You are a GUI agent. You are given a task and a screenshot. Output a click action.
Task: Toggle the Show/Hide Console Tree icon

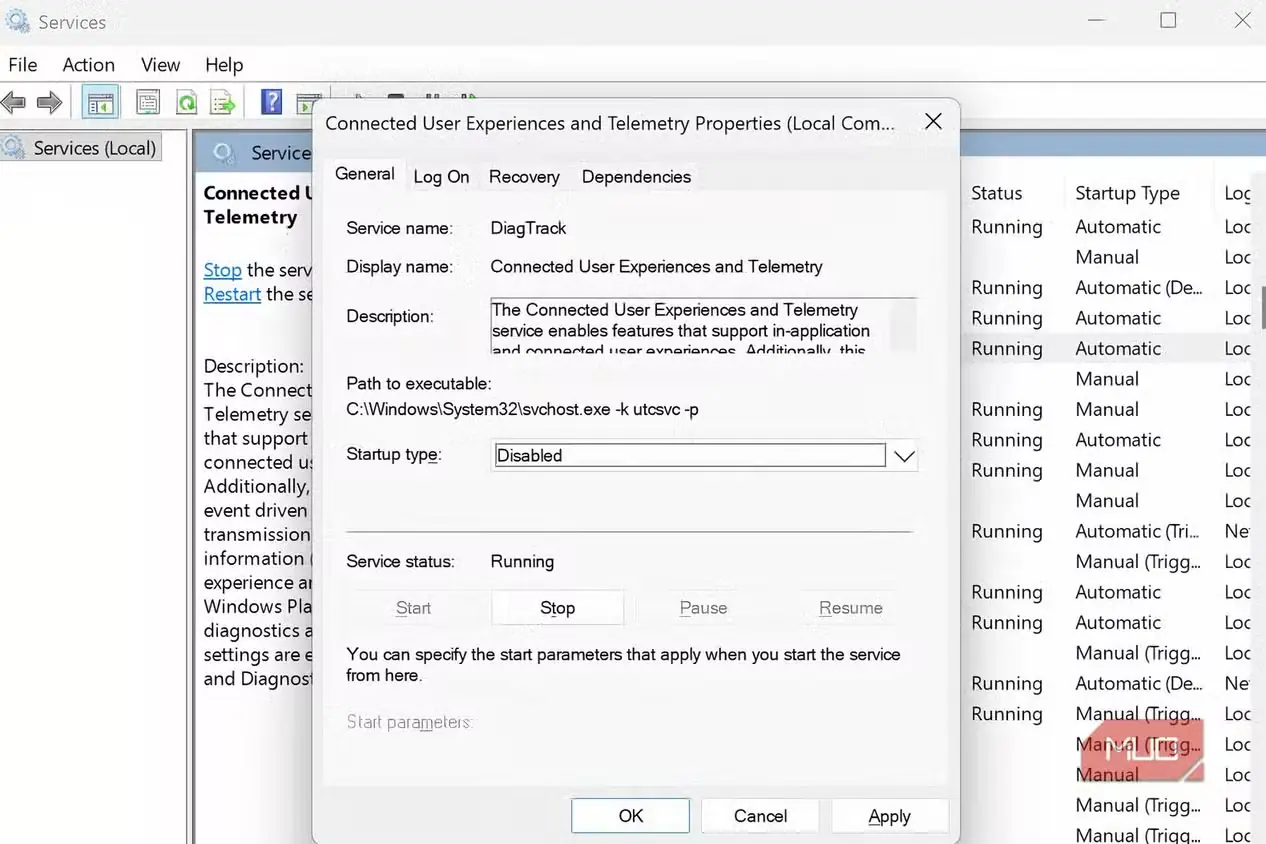100,102
